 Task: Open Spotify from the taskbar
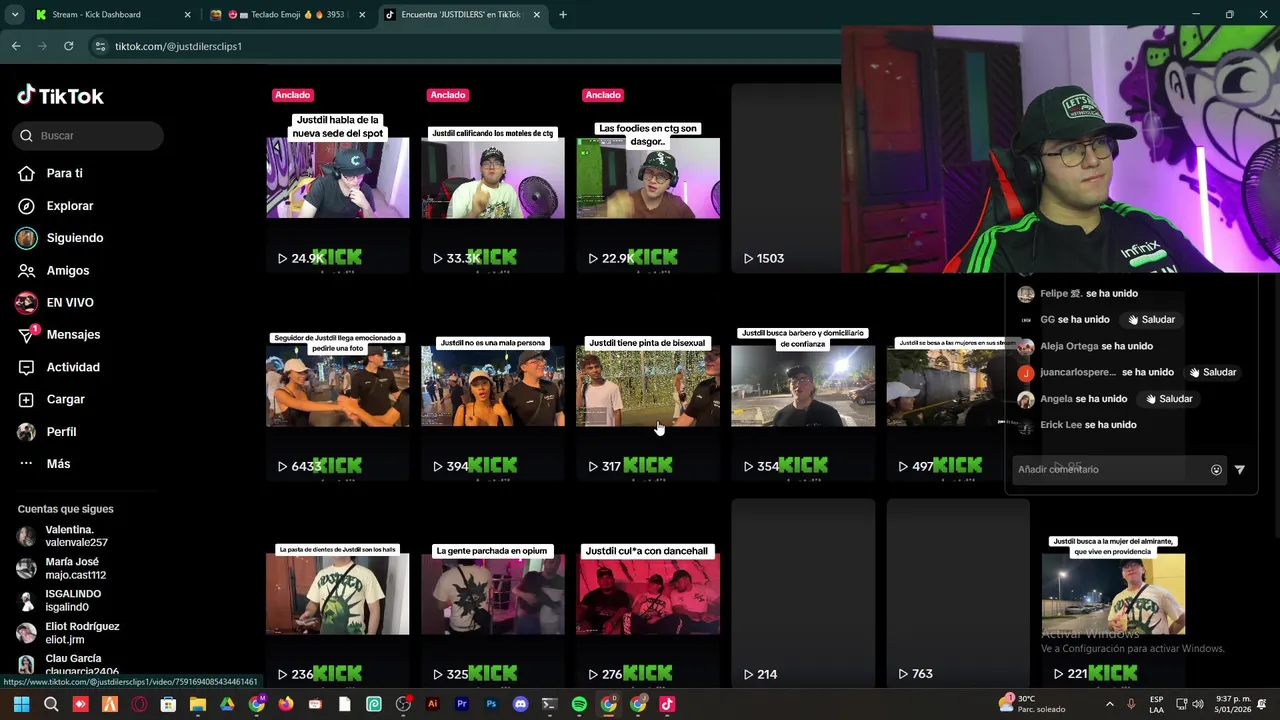(x=579, y=704)
